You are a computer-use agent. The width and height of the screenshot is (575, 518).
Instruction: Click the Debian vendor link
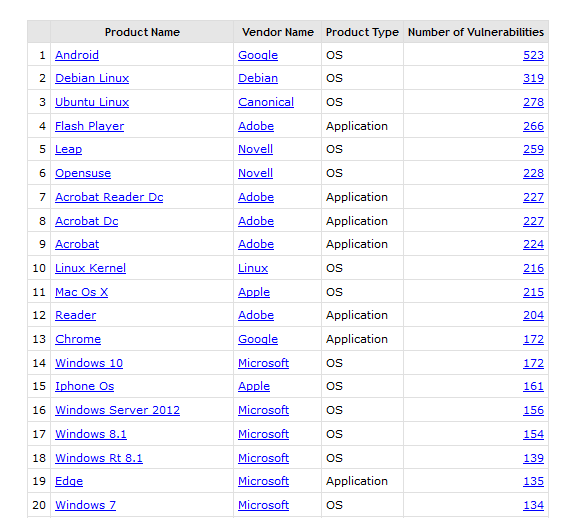(x=258, y=78)
